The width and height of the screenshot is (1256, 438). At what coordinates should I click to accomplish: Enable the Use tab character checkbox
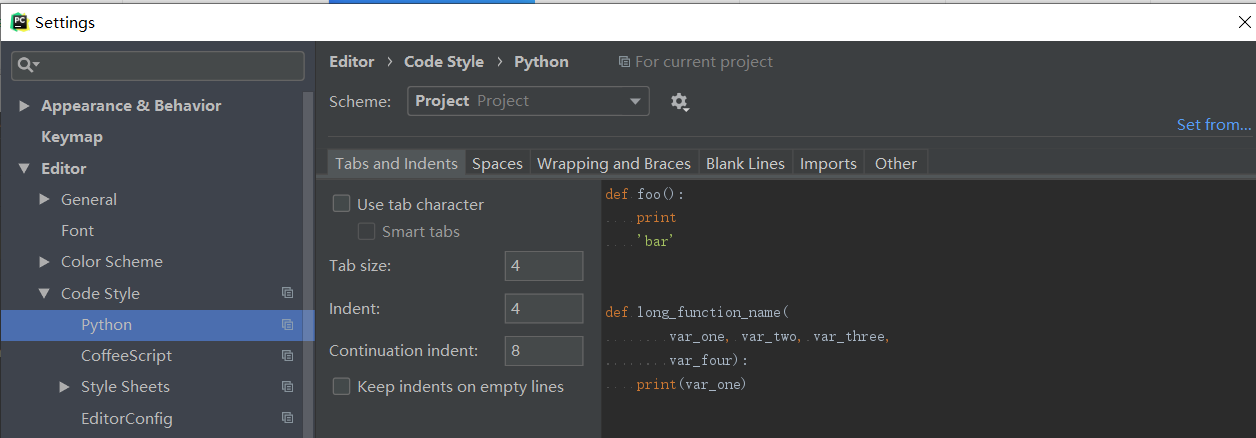pyautogui.click(x=341, y=204)
